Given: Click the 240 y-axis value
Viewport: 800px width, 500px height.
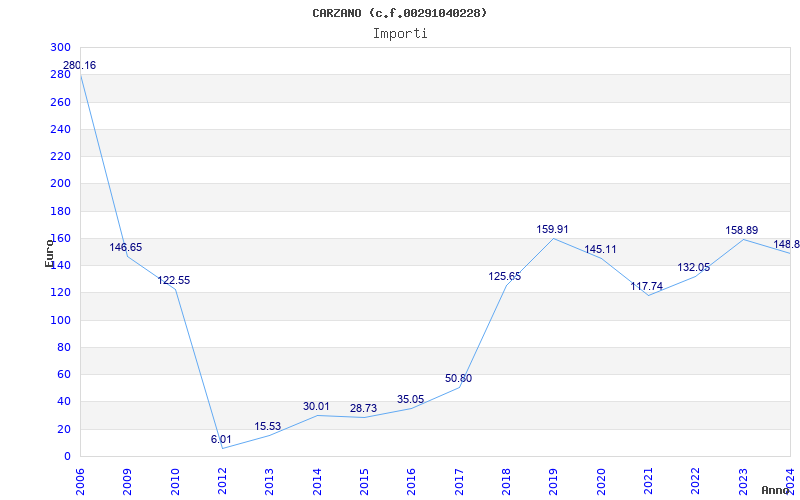Looking at the screenshot, I should point(60,130).
